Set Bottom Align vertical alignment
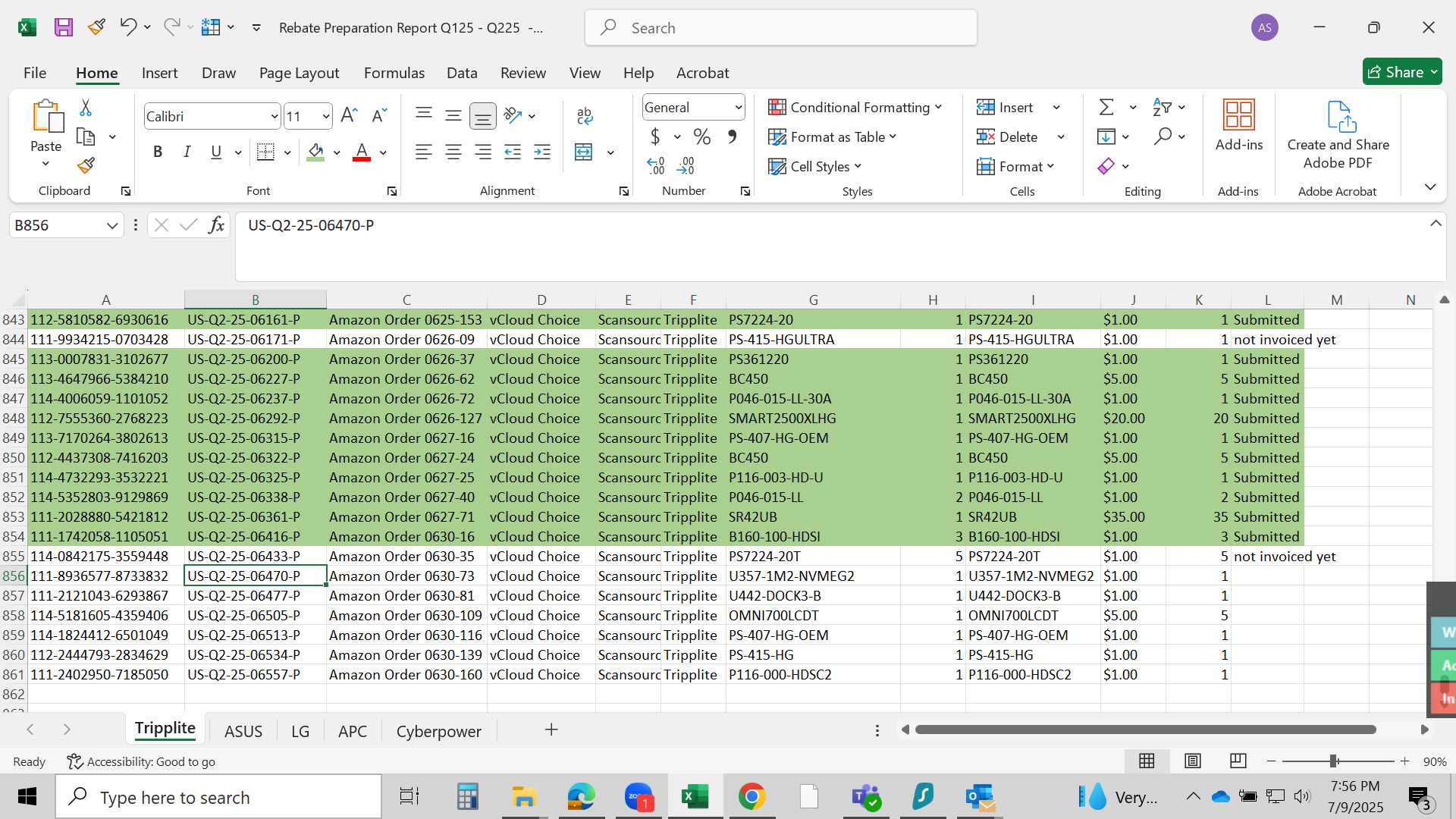The height and width of the screenshot is (819, 1456). [482, 116]
